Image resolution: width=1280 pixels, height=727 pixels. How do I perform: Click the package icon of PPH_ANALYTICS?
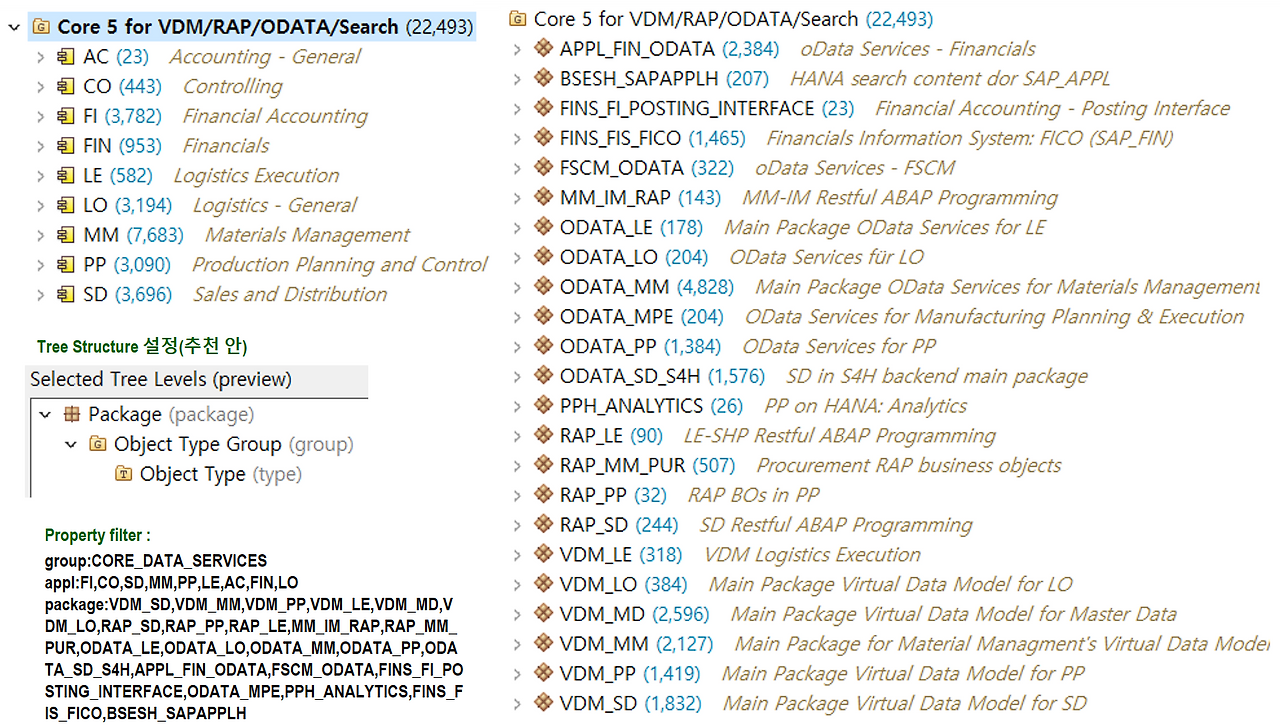[543, 406]
